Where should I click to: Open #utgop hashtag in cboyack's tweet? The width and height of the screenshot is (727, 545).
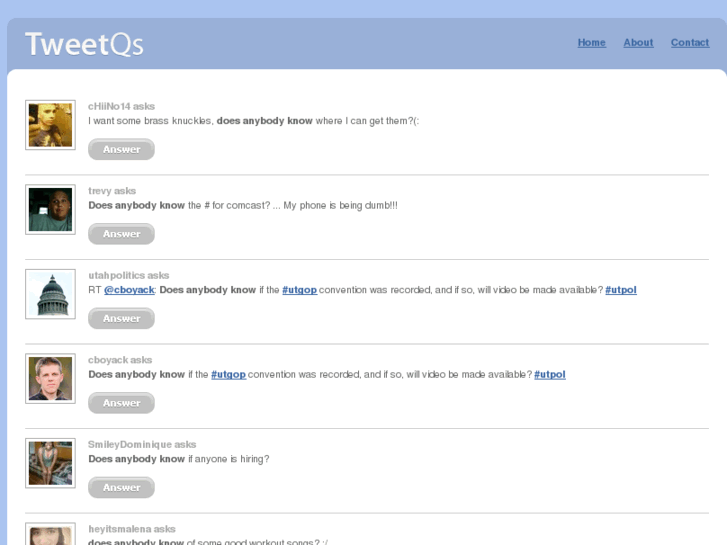click(229, 374)
